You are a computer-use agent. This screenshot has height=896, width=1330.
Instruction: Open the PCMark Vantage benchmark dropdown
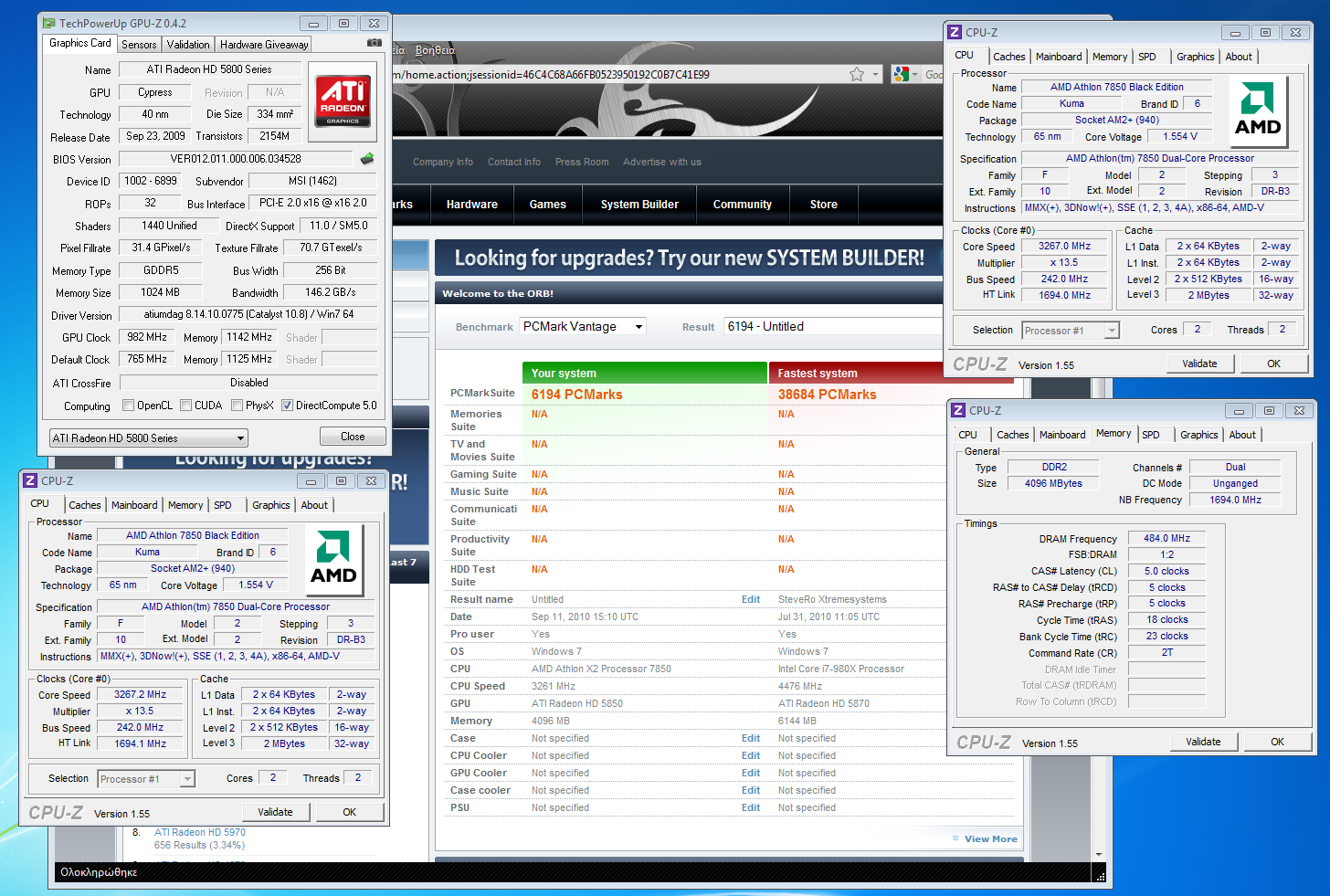(584, 326)
